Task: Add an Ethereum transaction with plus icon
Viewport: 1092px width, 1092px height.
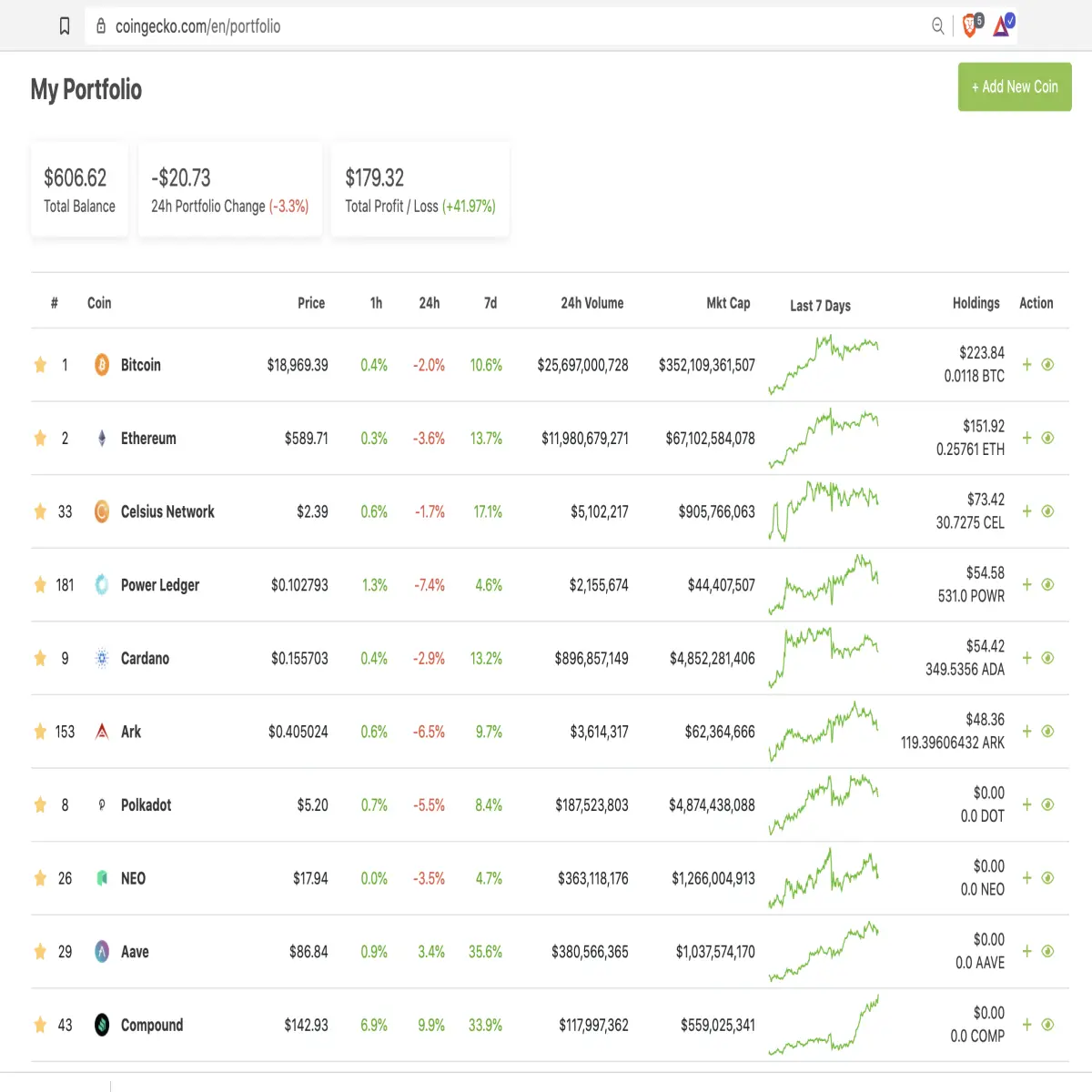Action: (x=1026, y=439)
